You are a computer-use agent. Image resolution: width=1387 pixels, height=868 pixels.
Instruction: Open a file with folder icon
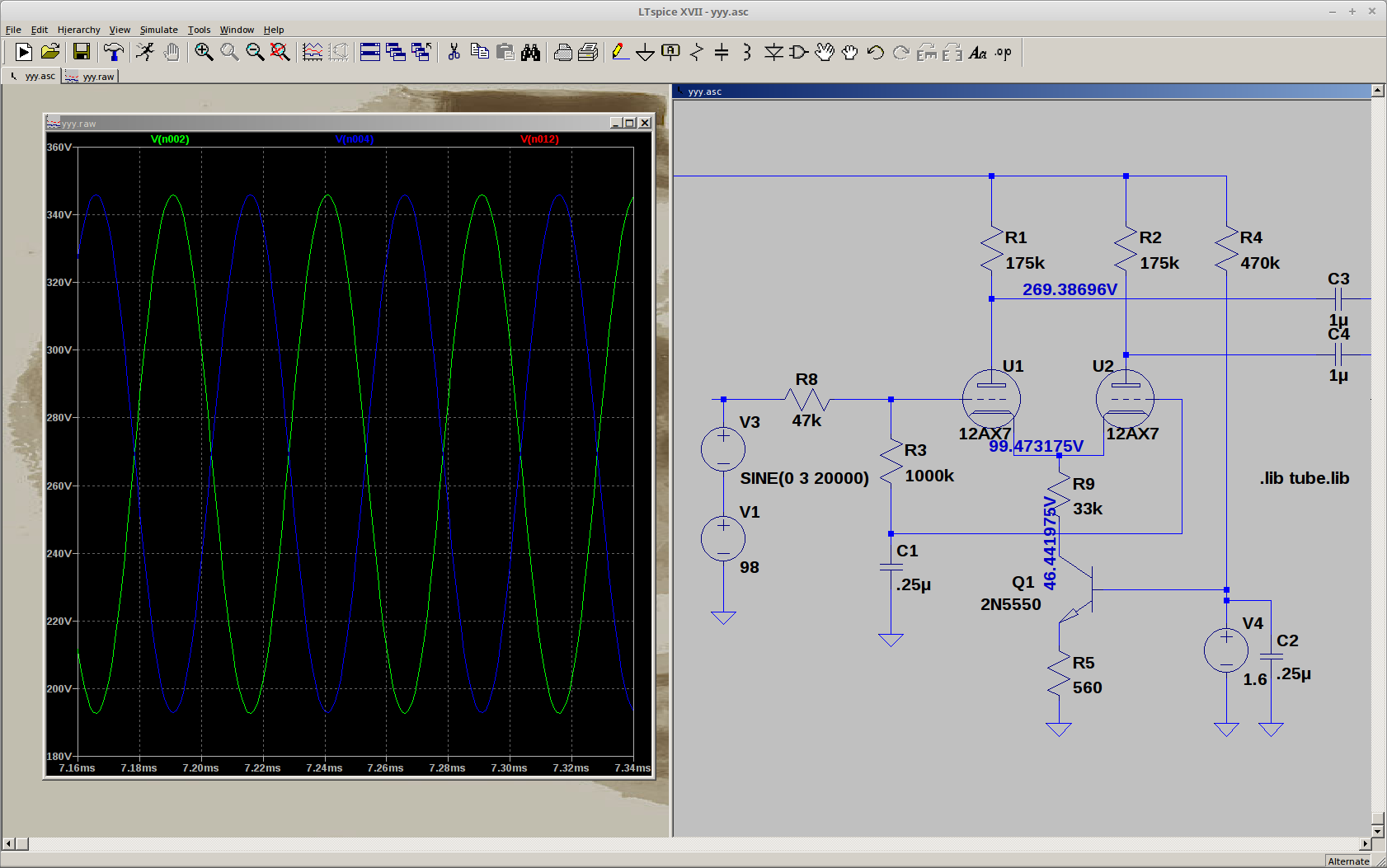click(50, 52)
